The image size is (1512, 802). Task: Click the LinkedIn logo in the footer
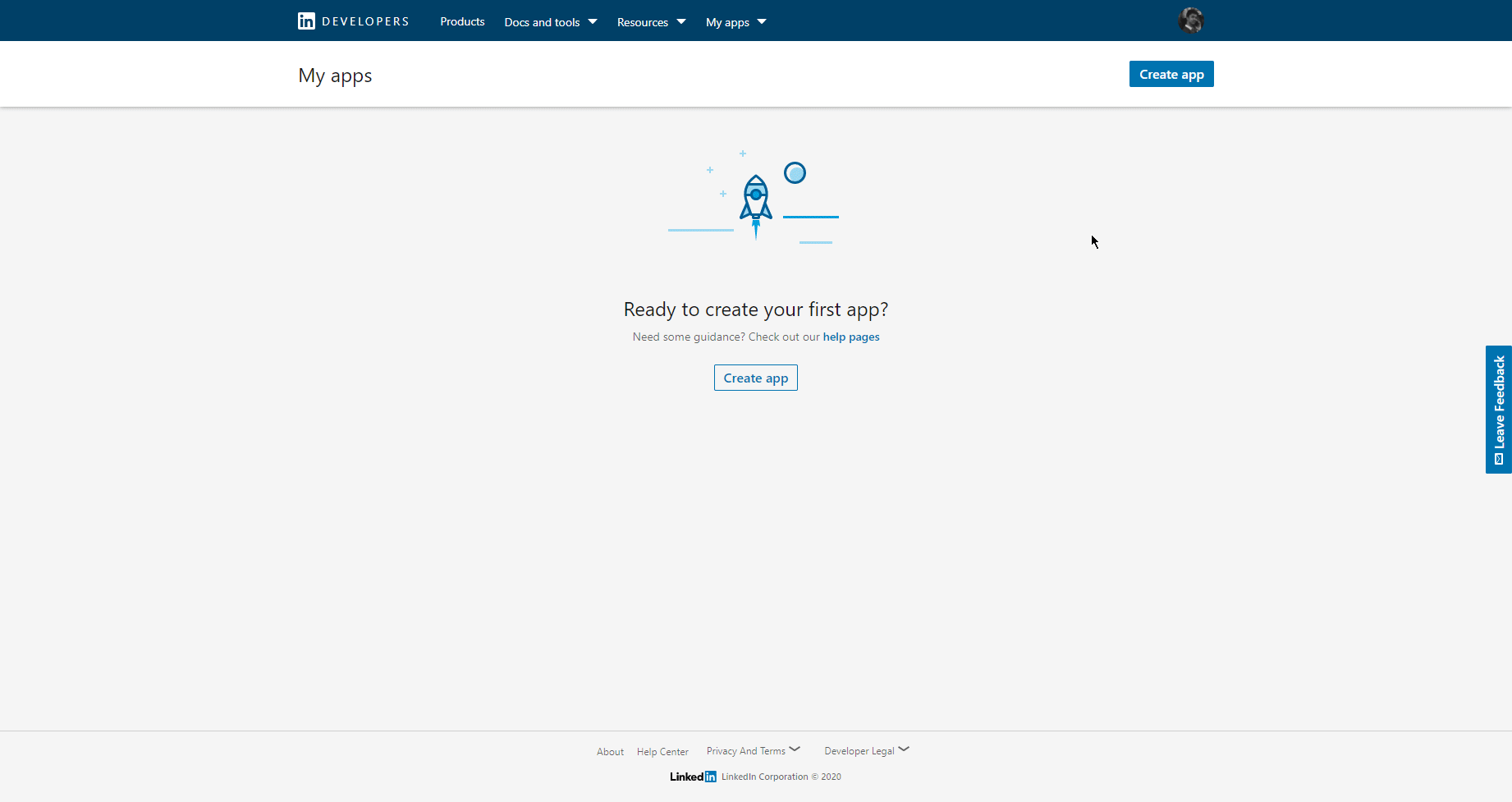(692, 777)
